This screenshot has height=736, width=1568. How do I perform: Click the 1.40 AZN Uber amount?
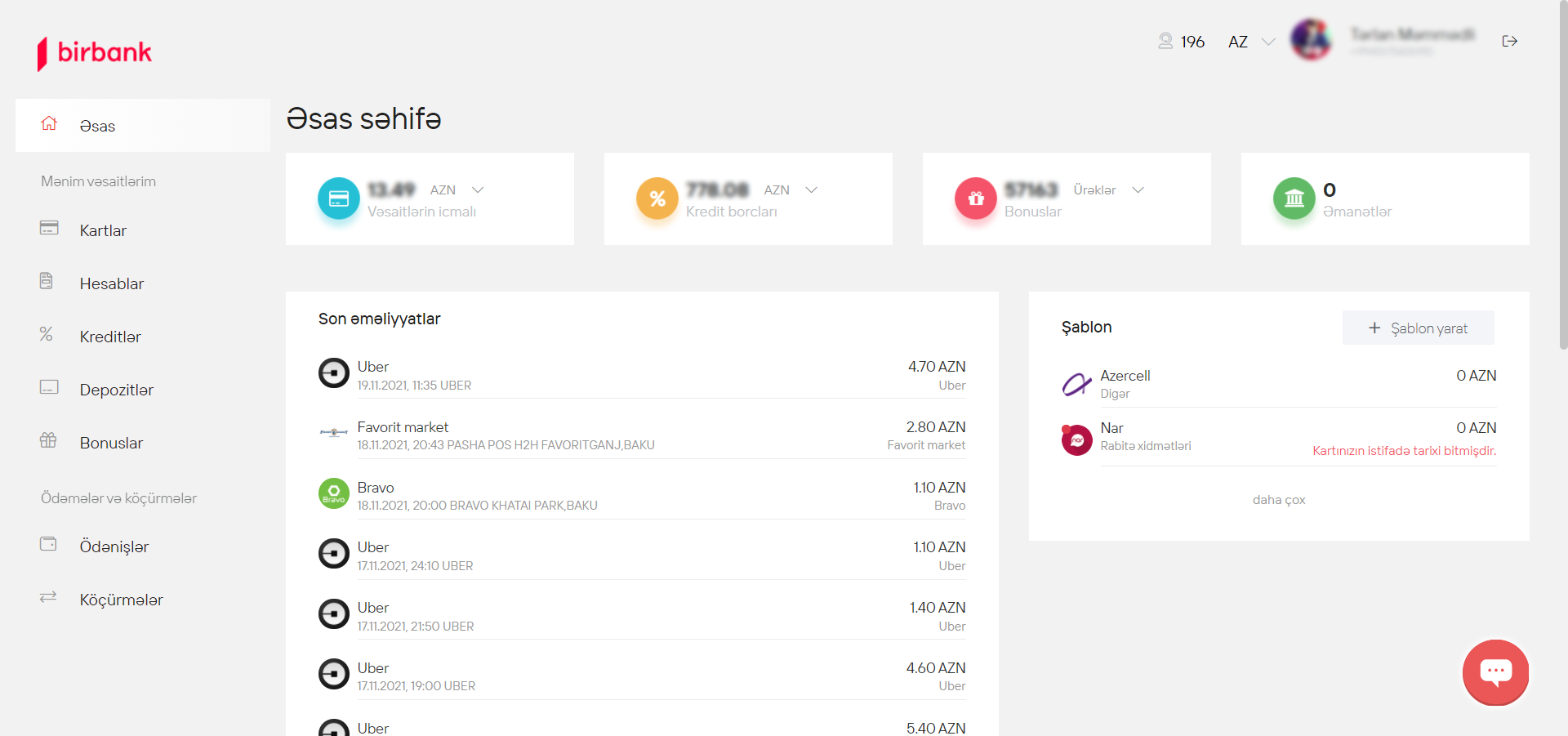click(938, 608)
